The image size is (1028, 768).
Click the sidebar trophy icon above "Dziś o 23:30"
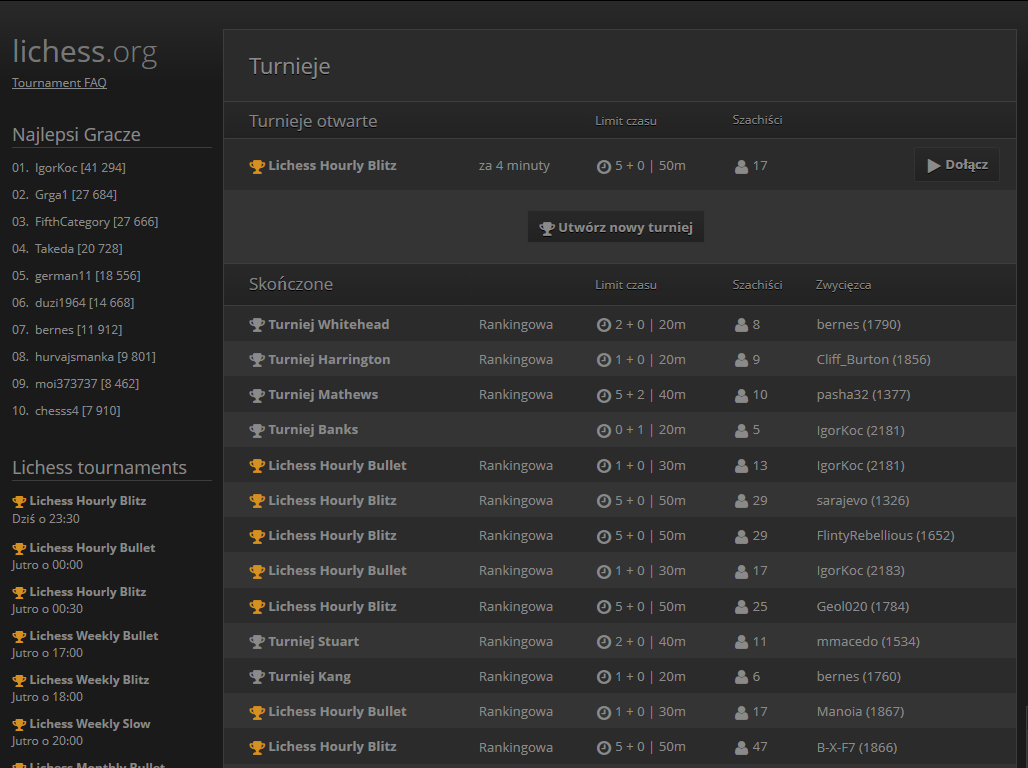coord(19,501)
